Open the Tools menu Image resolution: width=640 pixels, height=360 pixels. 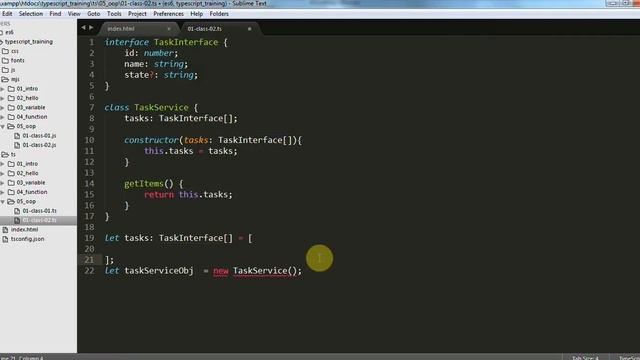click(x=114, y=14)
